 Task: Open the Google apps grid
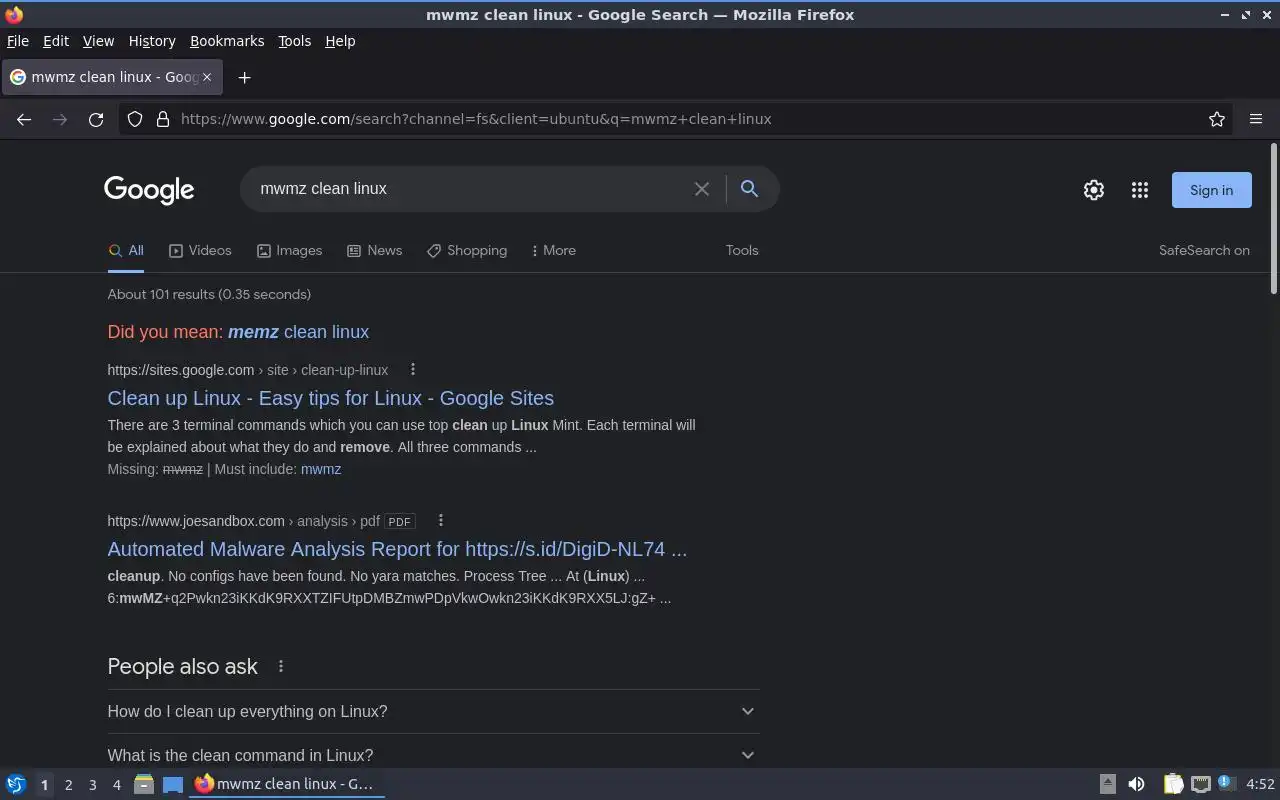(1140, 190)
